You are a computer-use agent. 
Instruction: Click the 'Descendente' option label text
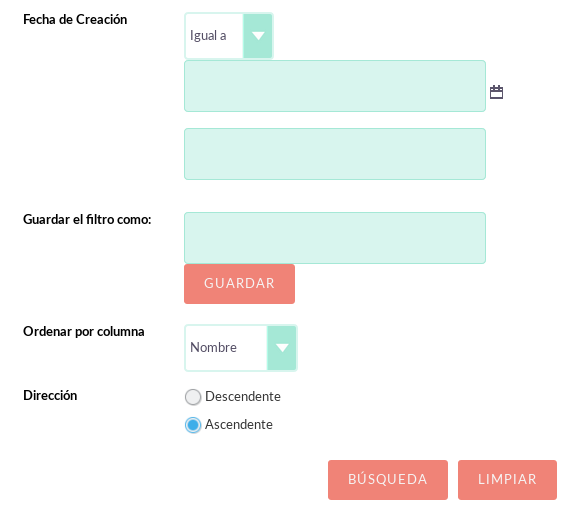coord(243,396)
